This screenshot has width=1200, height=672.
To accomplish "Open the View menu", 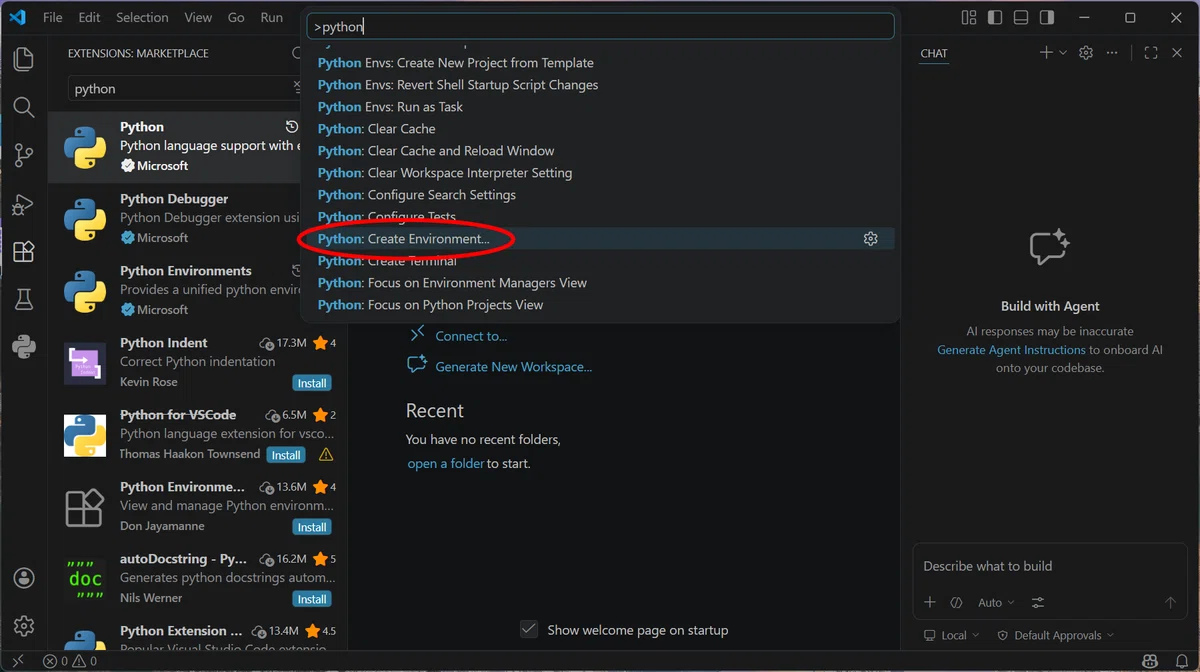I will click(198, 17).
